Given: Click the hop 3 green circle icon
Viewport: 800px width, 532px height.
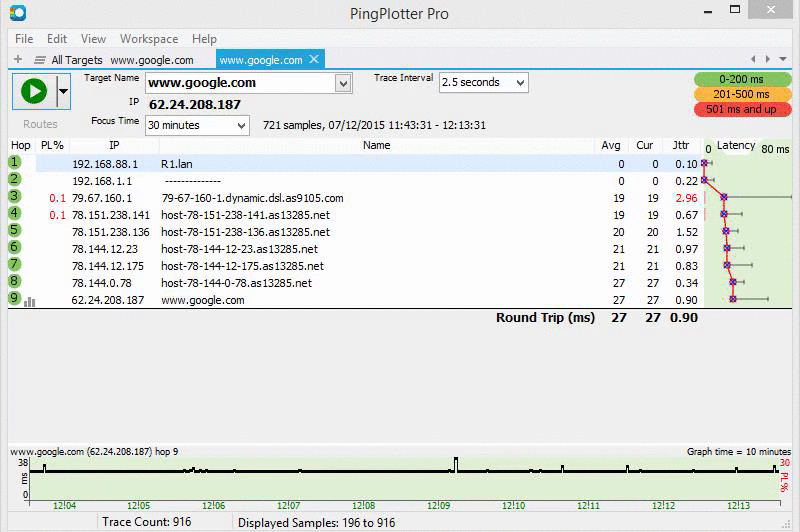Looking at the screenshot, I should (x=15, y=196).
